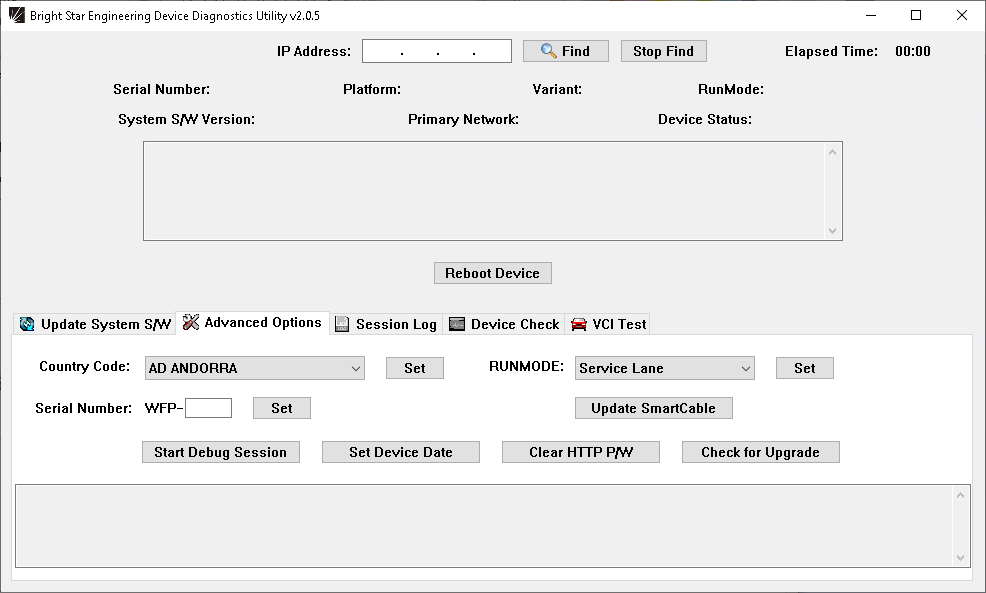Click the WFP- serial number text box
Image resolution: width=986 pixels, height=593 pixels.
tap(209, 408)
